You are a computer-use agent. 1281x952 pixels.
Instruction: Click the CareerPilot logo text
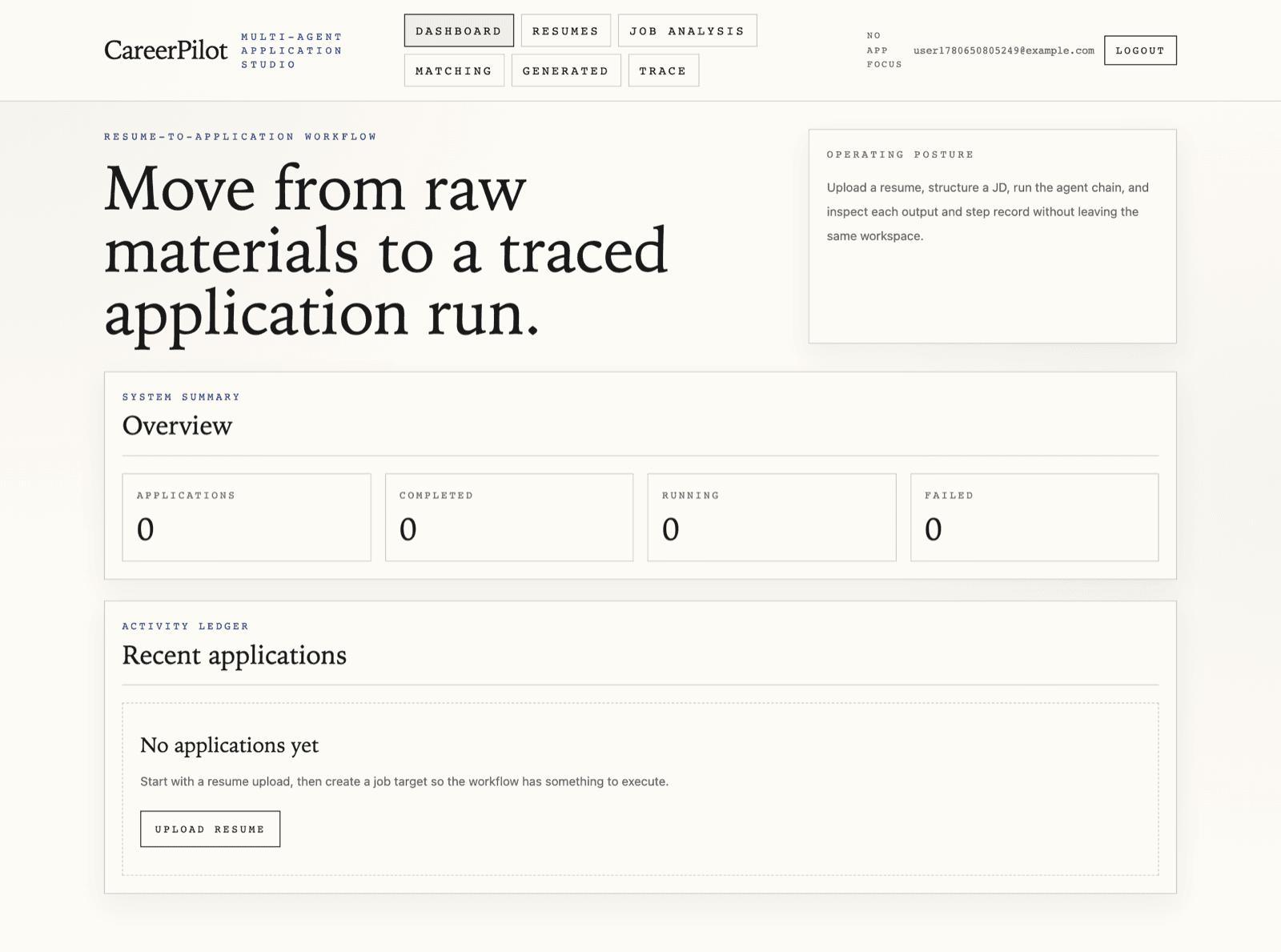pyautogui.click(x=166, y=50)
